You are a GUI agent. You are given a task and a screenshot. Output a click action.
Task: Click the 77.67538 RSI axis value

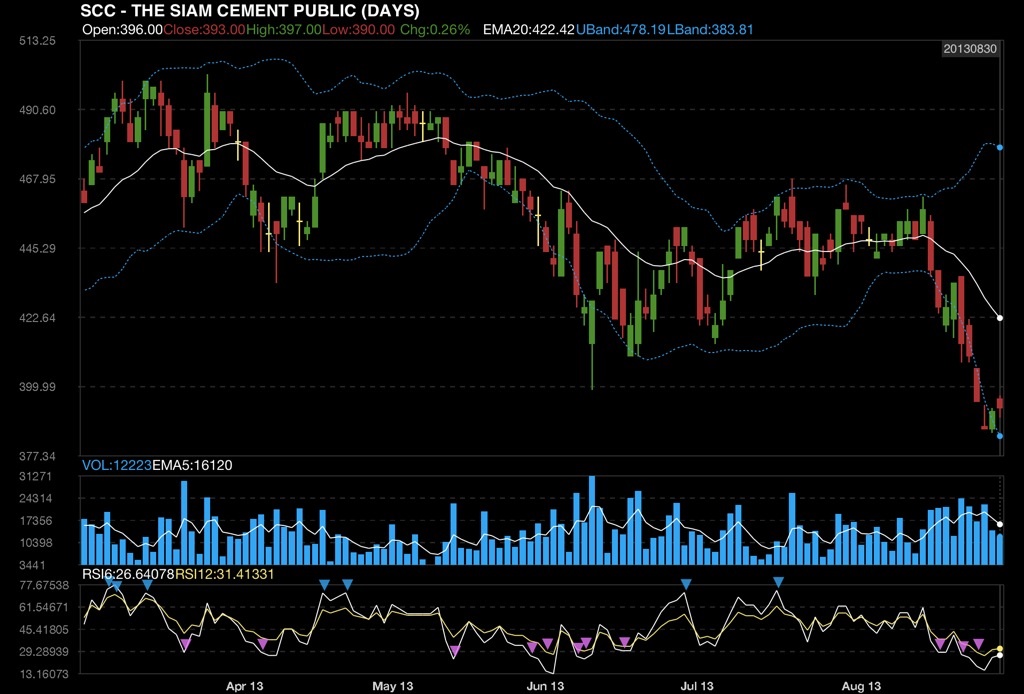tap(44, 585)
